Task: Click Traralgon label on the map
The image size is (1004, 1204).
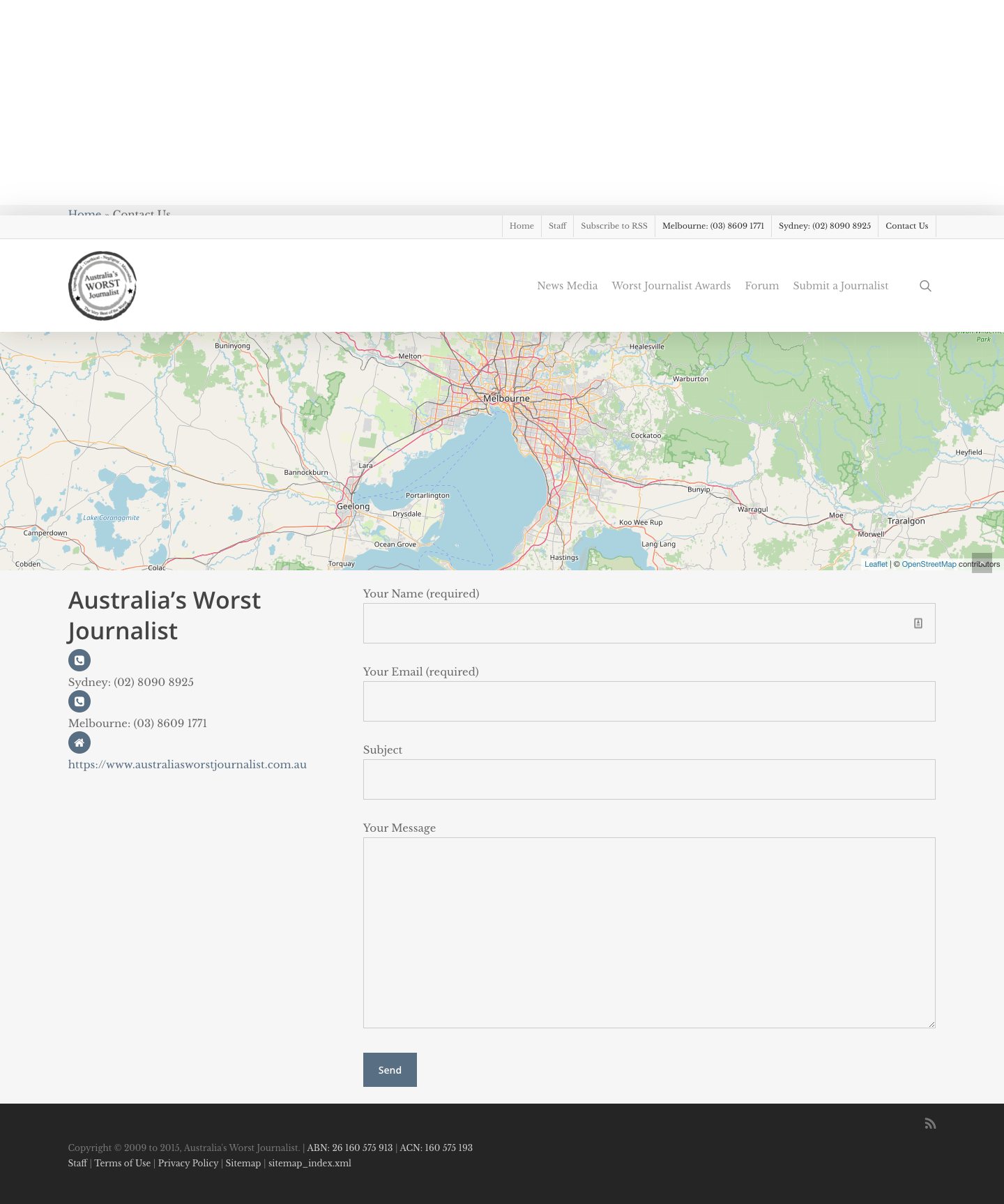Action: (x=906, y=521)
